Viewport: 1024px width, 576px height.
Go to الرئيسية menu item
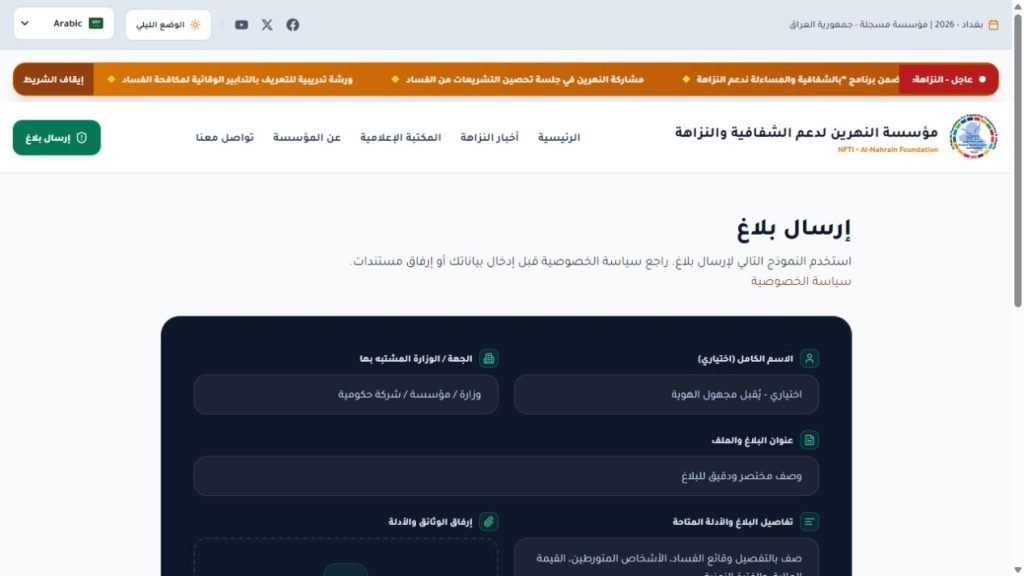click(x=559, y=137)
